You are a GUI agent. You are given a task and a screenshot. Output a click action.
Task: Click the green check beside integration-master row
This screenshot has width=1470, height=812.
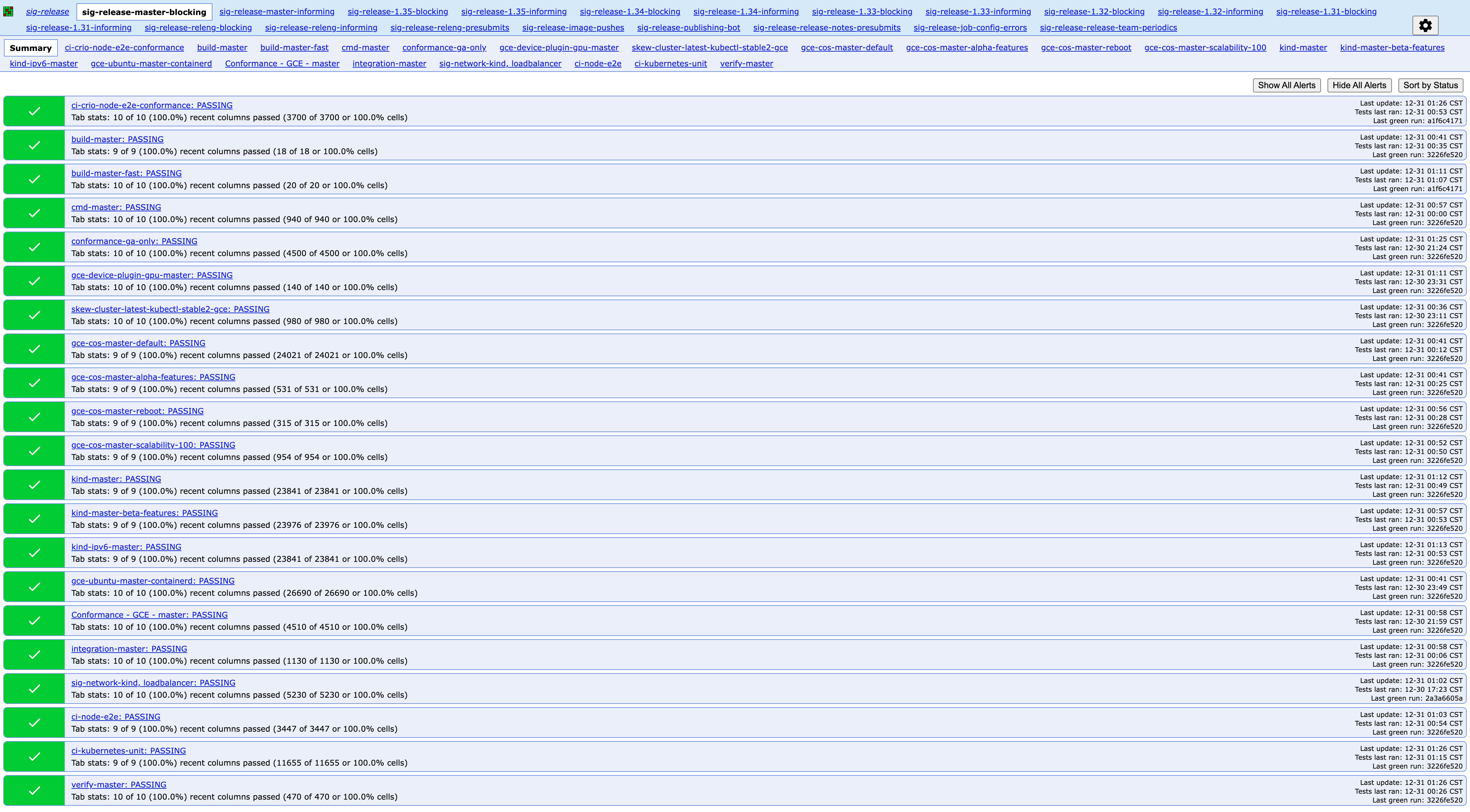(34, 655)
